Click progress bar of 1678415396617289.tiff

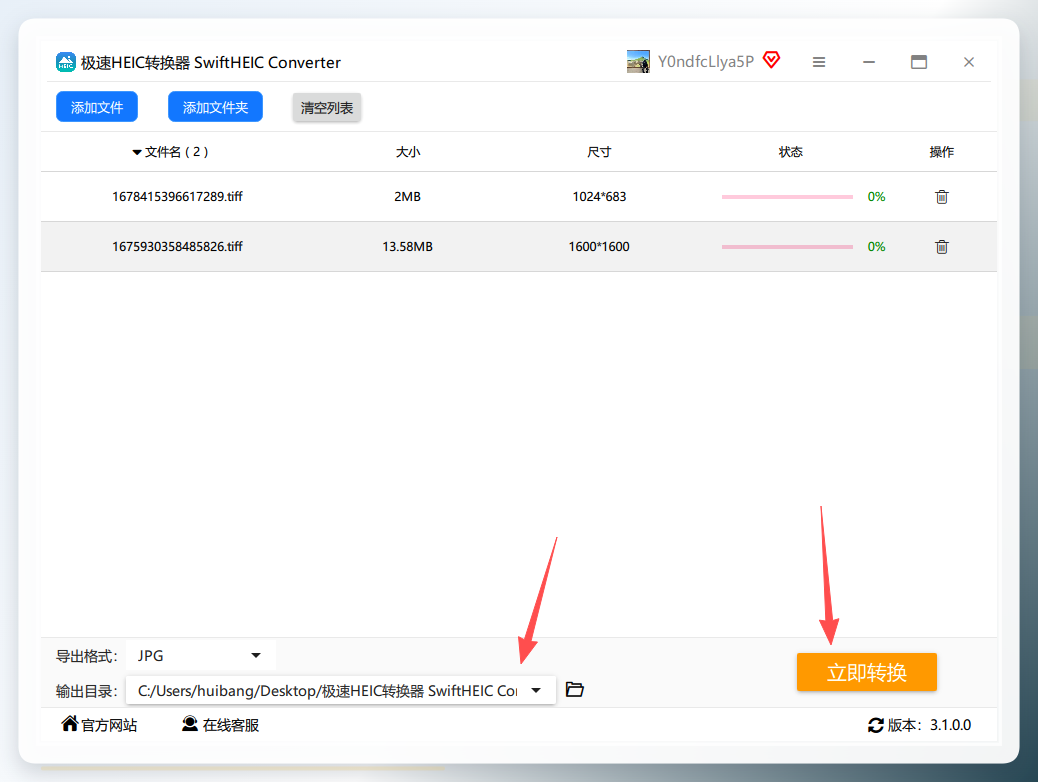click(787, 197)
